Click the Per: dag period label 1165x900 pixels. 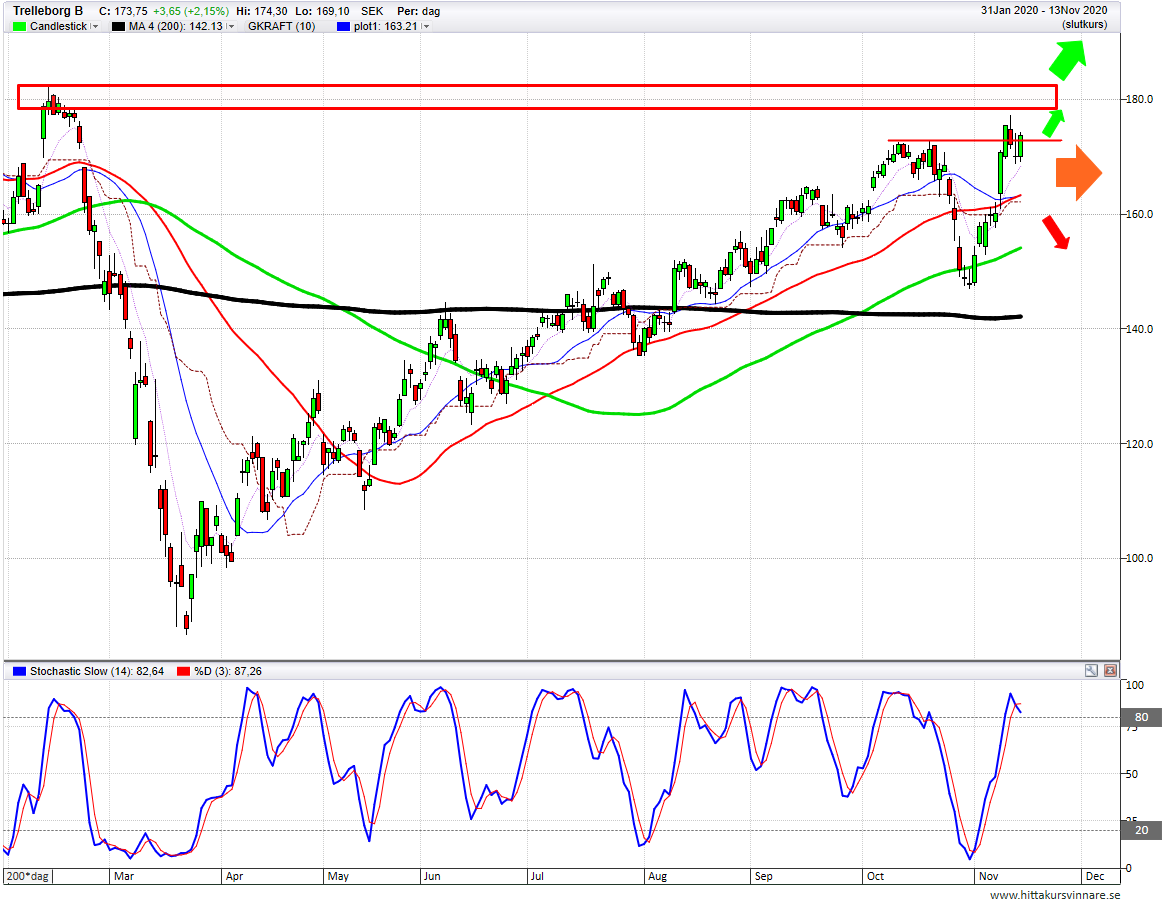point(418,11)
